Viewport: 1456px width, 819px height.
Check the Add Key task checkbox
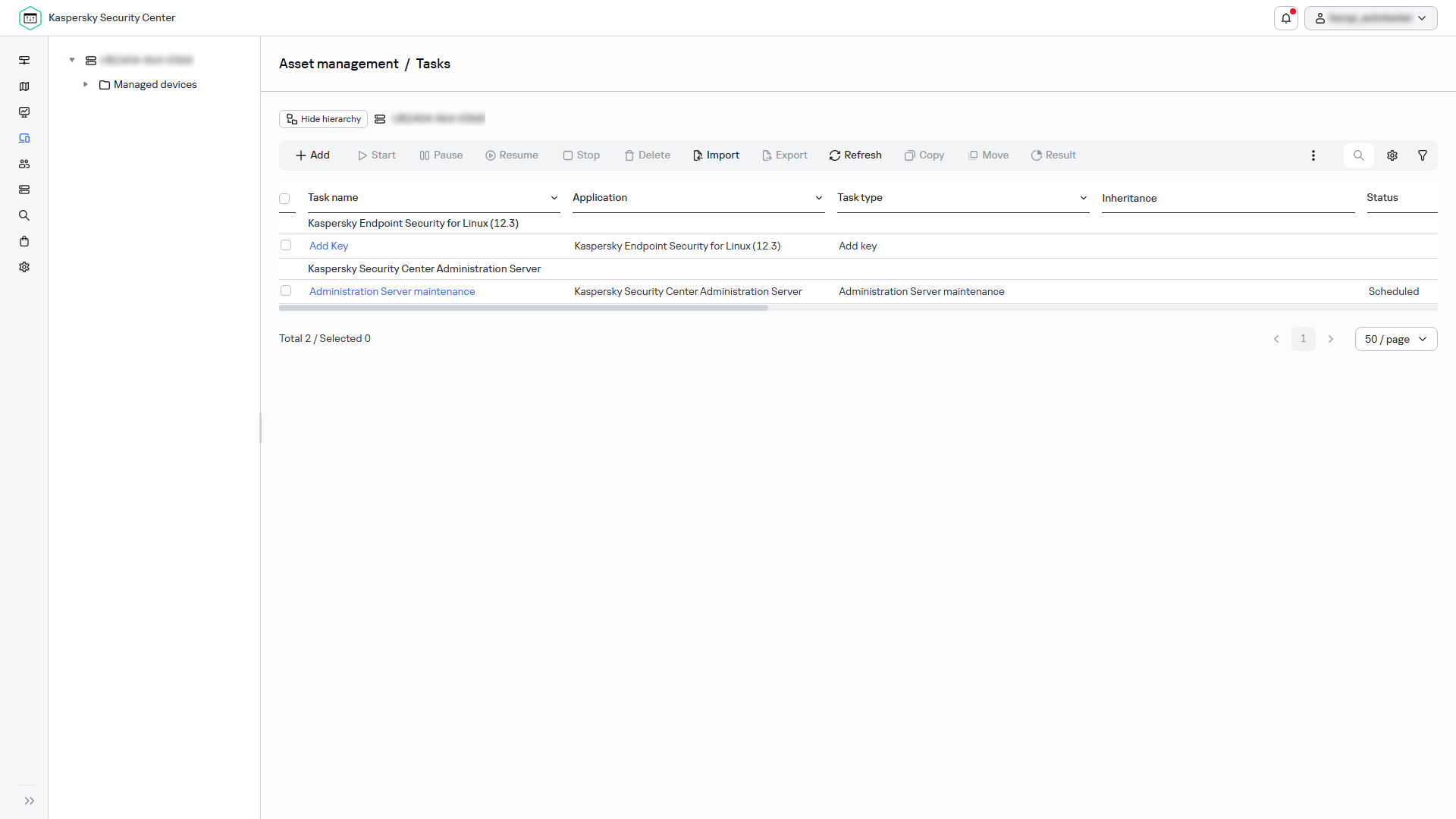point(286,245)
